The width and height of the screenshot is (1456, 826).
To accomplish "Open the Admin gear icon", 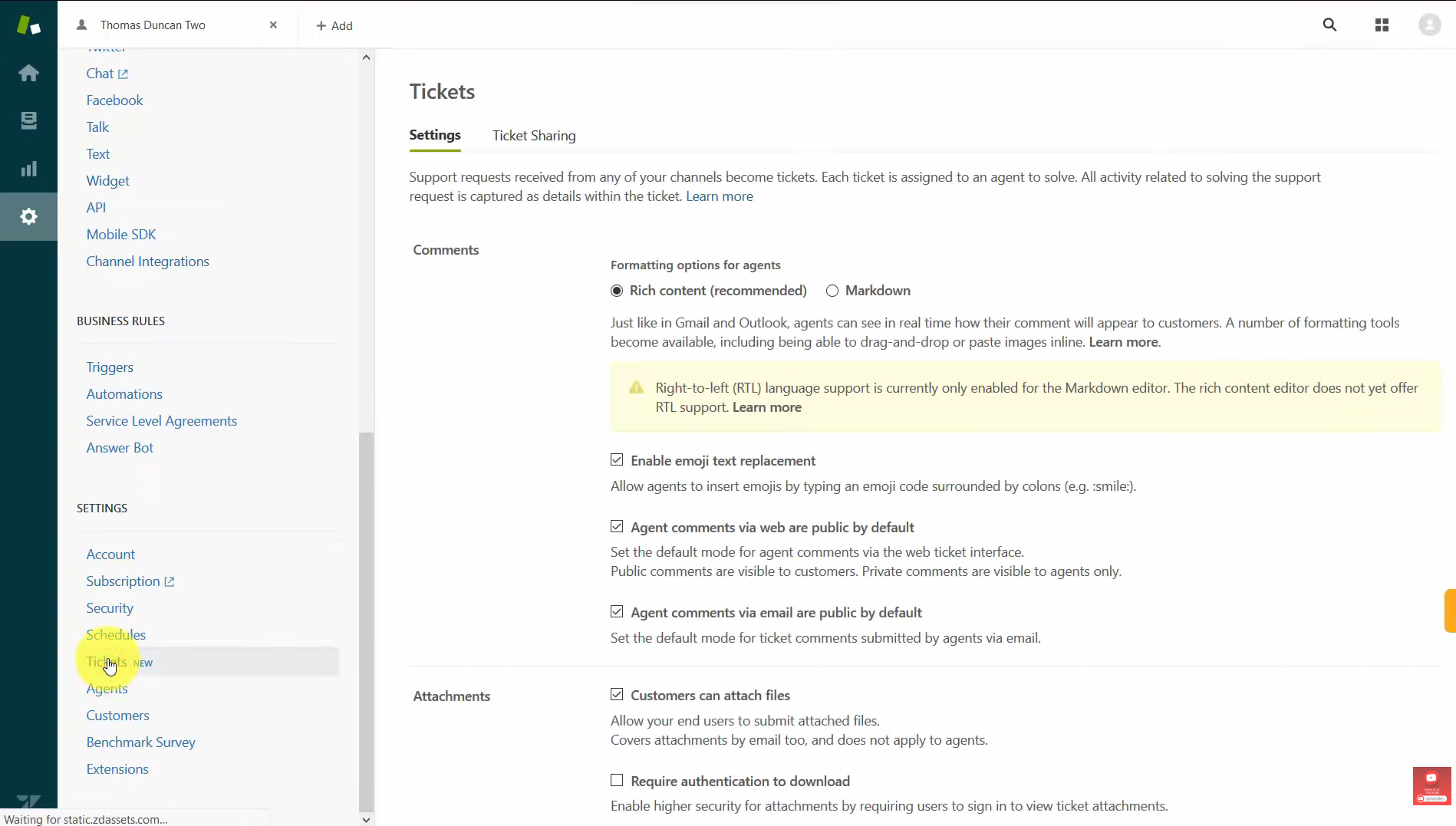I will 28,216.
